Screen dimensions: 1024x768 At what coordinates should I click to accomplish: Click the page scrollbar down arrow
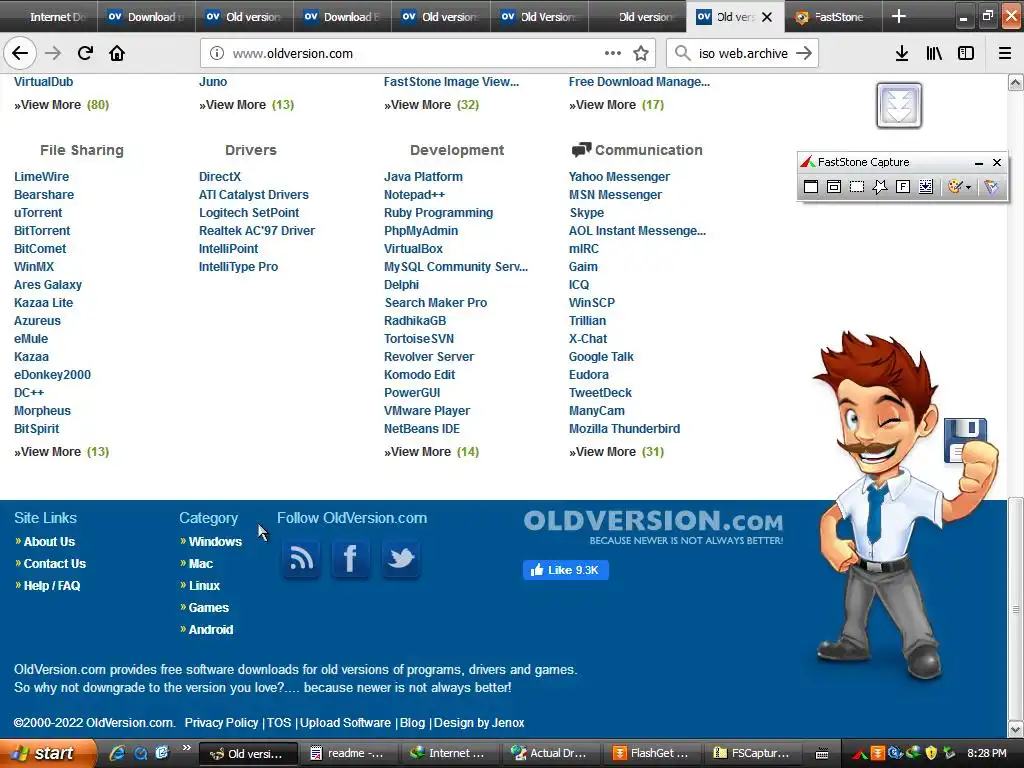(x=1016, y=729)
